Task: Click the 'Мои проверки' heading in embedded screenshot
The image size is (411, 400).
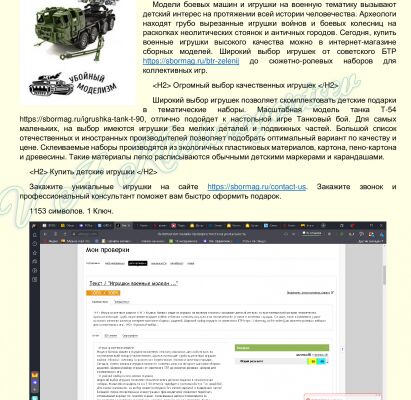Action: click(x=107, y=250)
